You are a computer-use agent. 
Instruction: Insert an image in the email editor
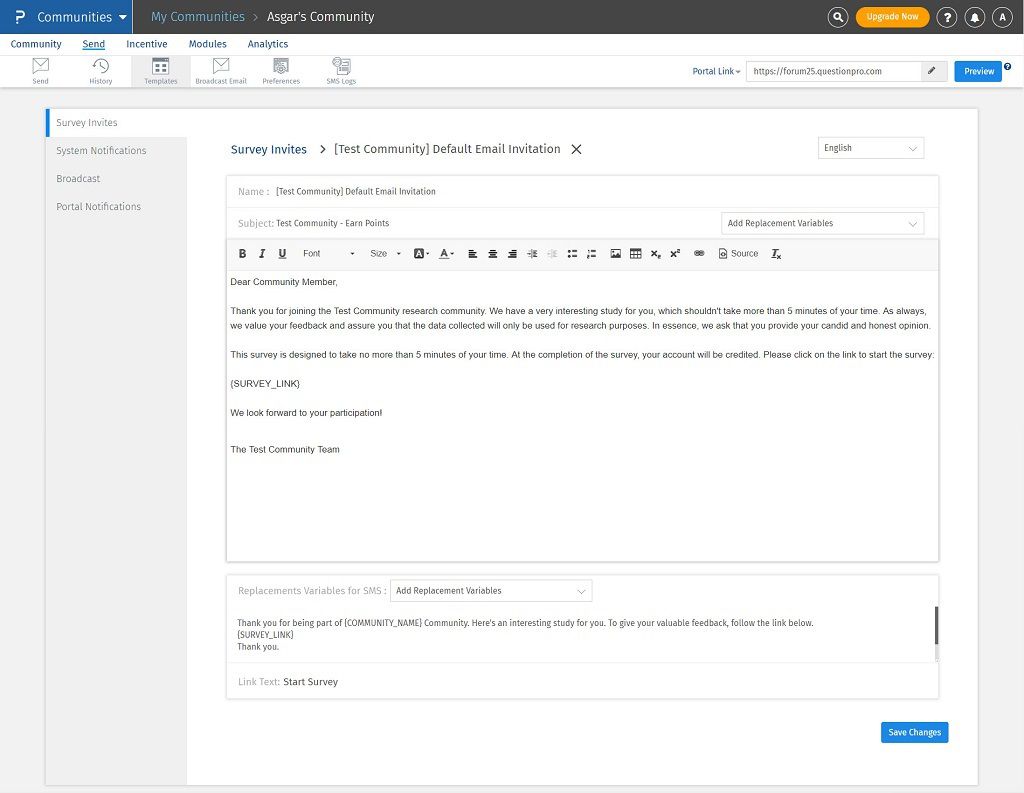[x=615, y=253]
